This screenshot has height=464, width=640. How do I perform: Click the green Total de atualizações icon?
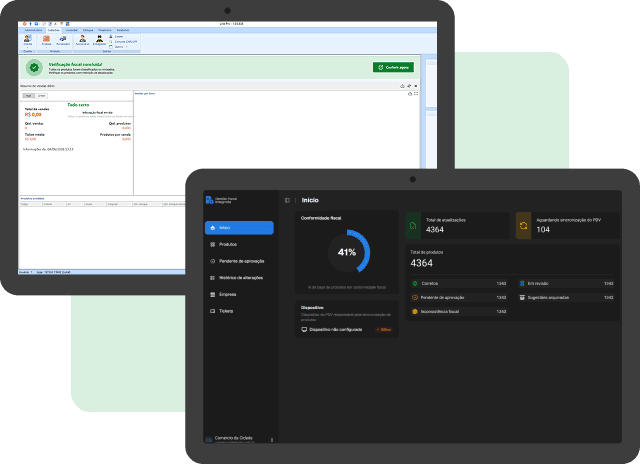[x=413, y=226]
